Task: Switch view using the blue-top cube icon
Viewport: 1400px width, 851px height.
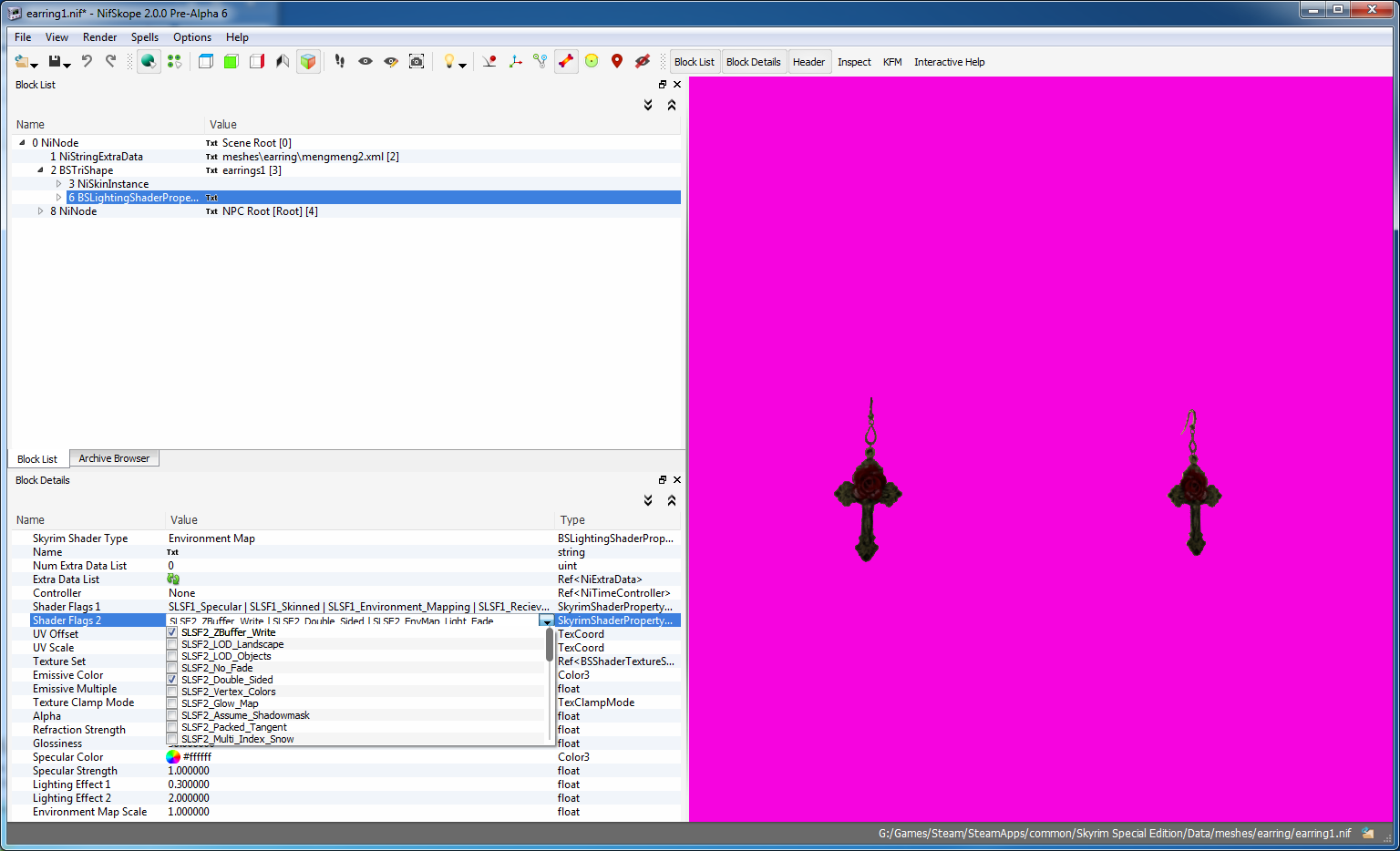Action: (206, 61)
